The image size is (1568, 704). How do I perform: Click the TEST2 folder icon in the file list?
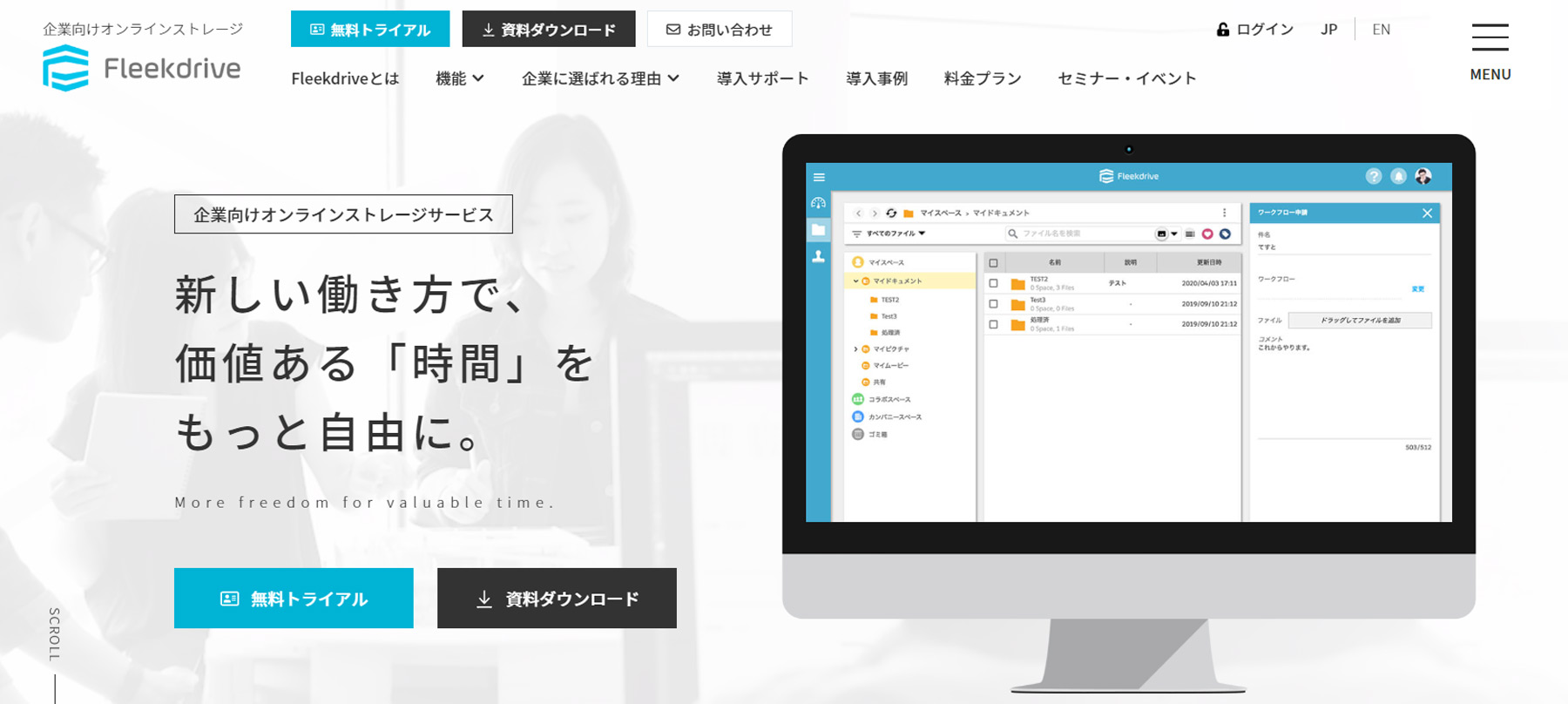[1017, 284]
